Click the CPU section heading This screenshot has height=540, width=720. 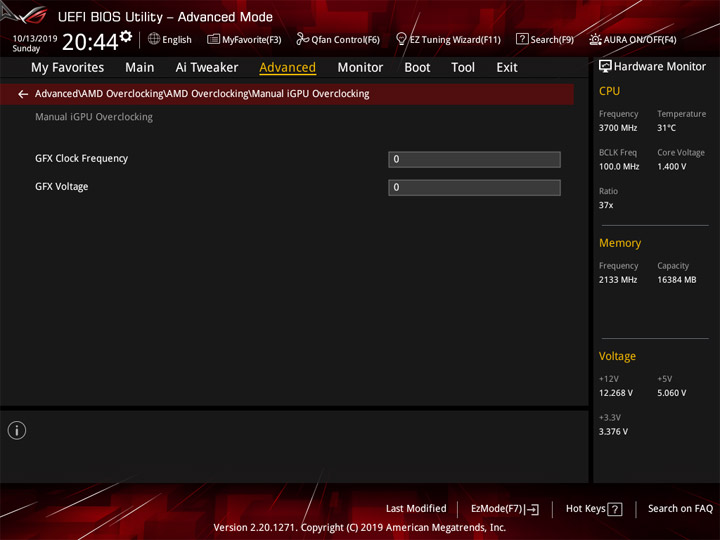tap(609, 91)
